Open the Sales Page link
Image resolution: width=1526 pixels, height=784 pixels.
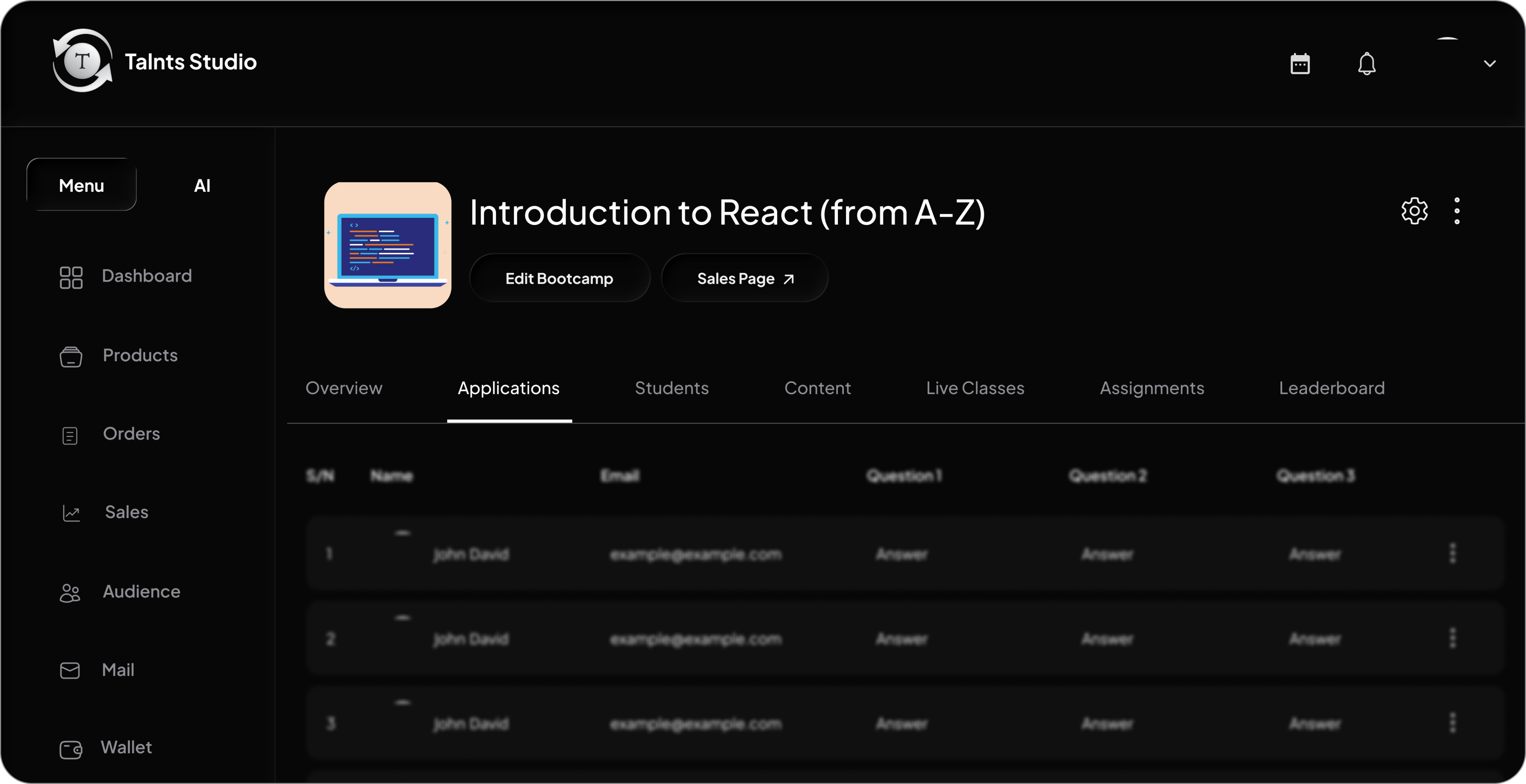tap(744, 278)
